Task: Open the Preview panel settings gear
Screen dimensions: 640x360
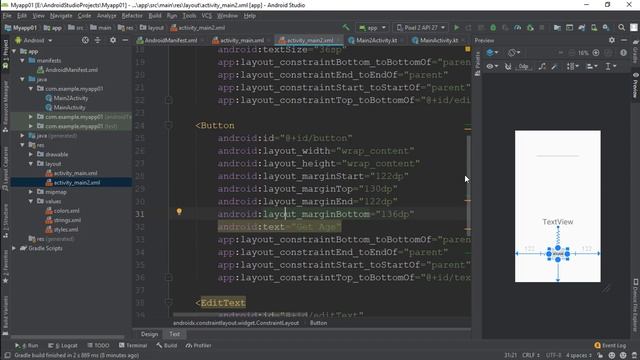Action: 611,40
